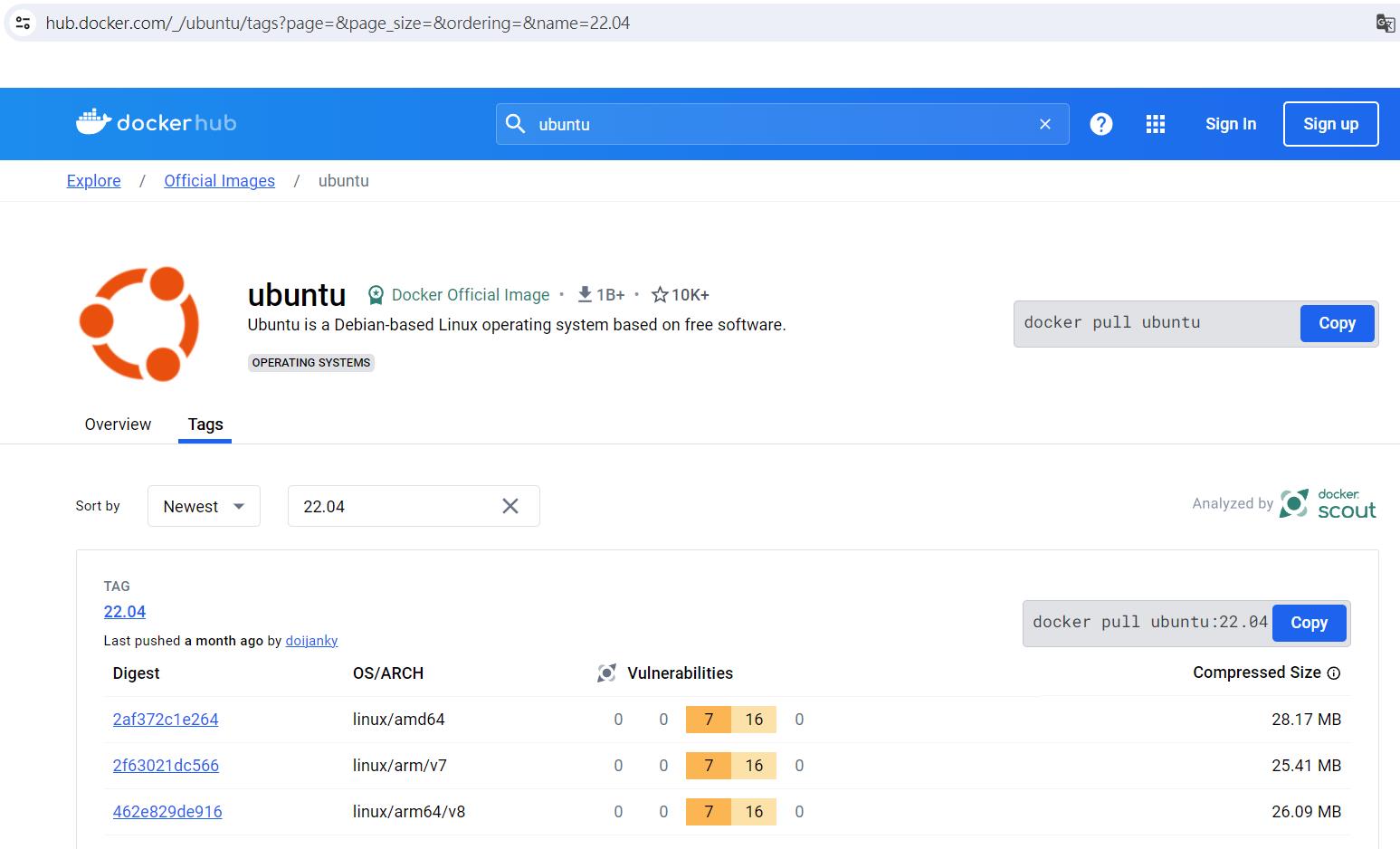Click the Docker Official Image badge icon
1400x849 pixels.
coord(376,295)
